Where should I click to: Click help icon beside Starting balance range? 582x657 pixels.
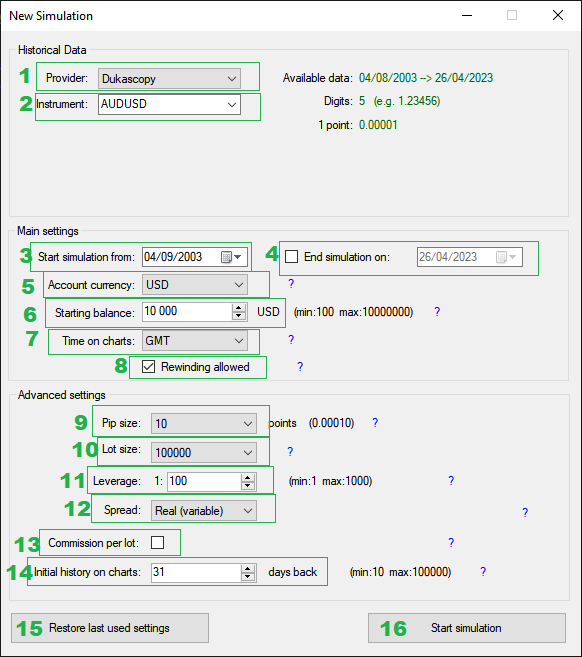tap(437, 312)
